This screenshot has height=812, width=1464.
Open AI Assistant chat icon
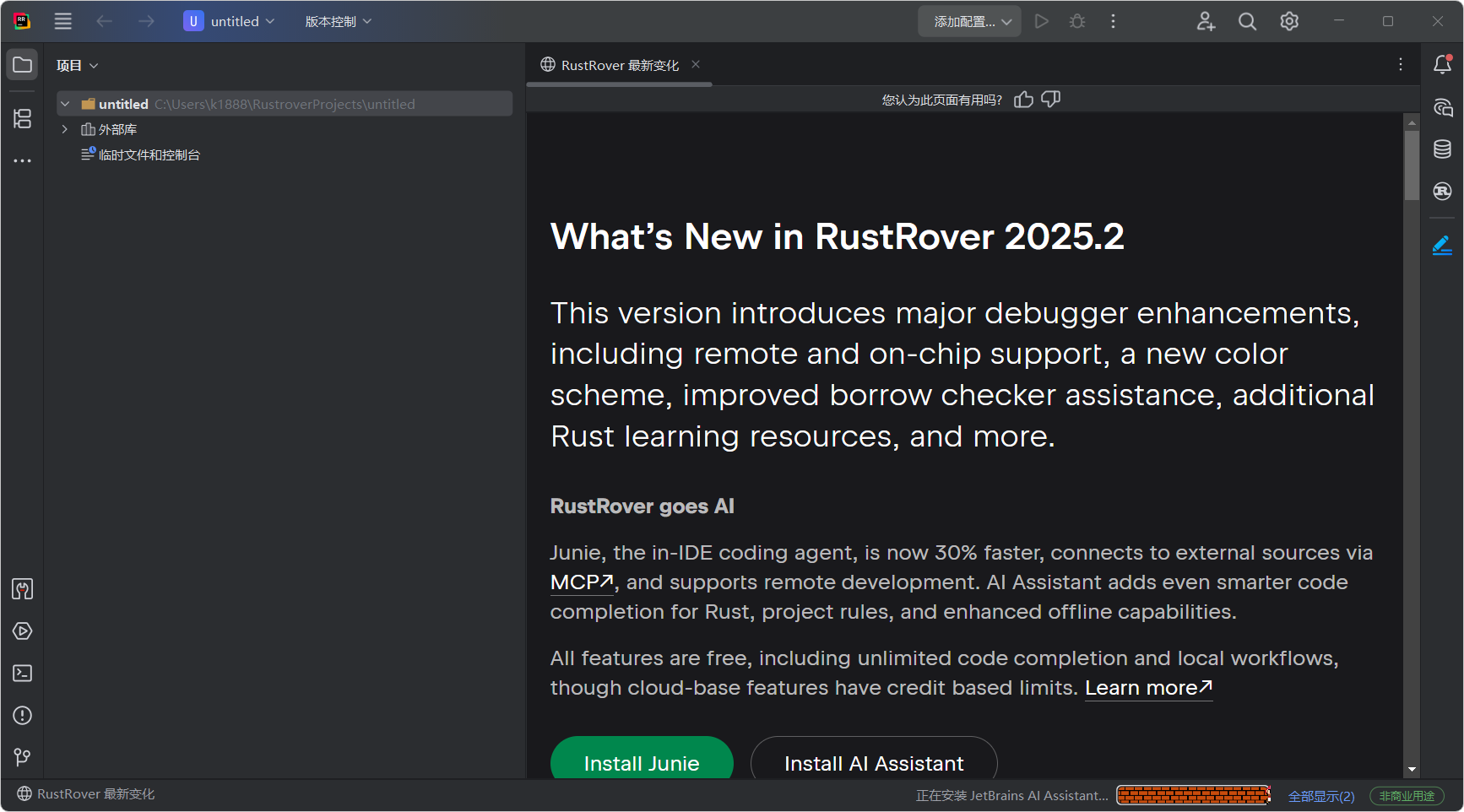(1443, 107)
